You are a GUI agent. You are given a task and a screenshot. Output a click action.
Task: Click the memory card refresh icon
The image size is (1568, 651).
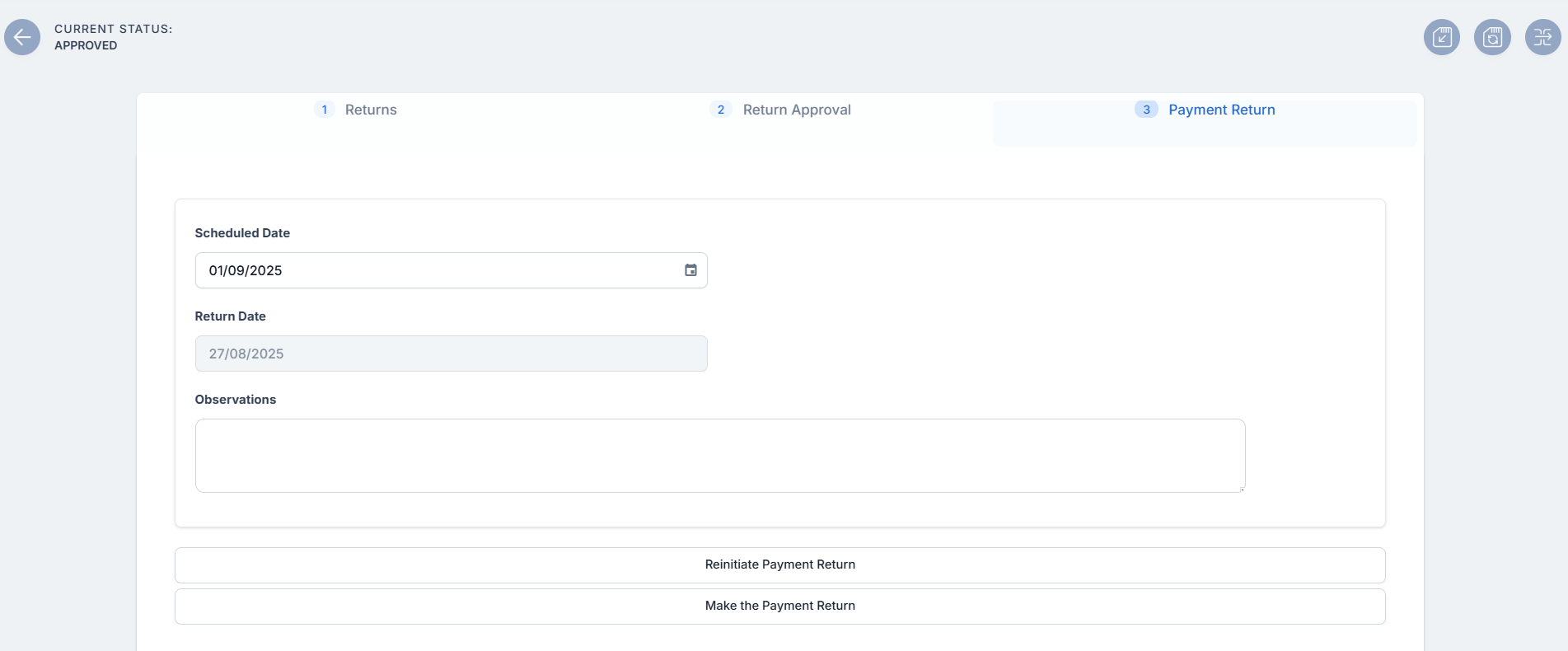tap(1491, 37)
